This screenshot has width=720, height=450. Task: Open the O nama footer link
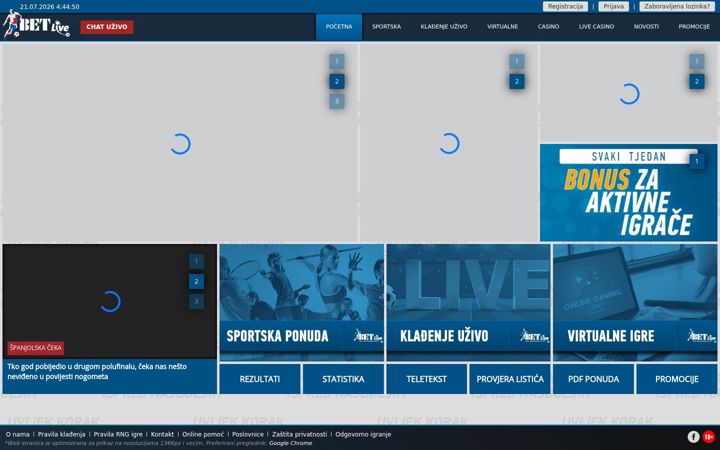(17, 434)
